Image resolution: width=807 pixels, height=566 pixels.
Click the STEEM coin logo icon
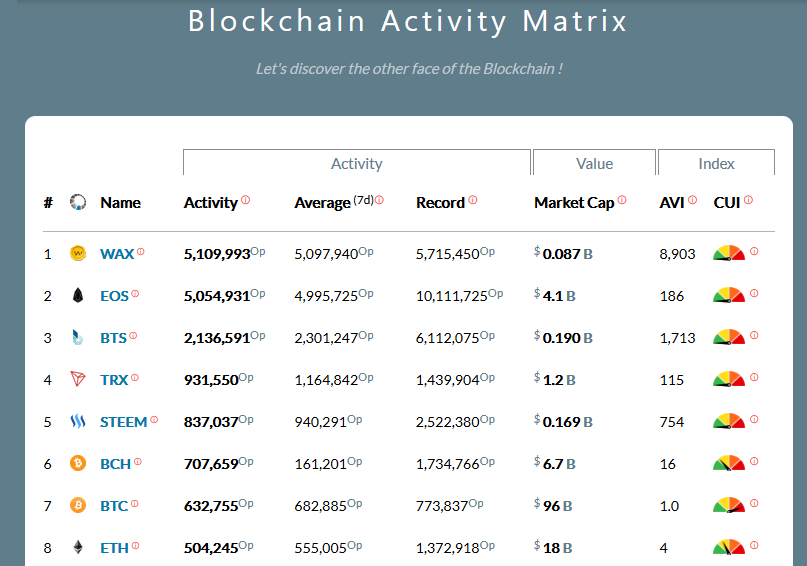78,421
